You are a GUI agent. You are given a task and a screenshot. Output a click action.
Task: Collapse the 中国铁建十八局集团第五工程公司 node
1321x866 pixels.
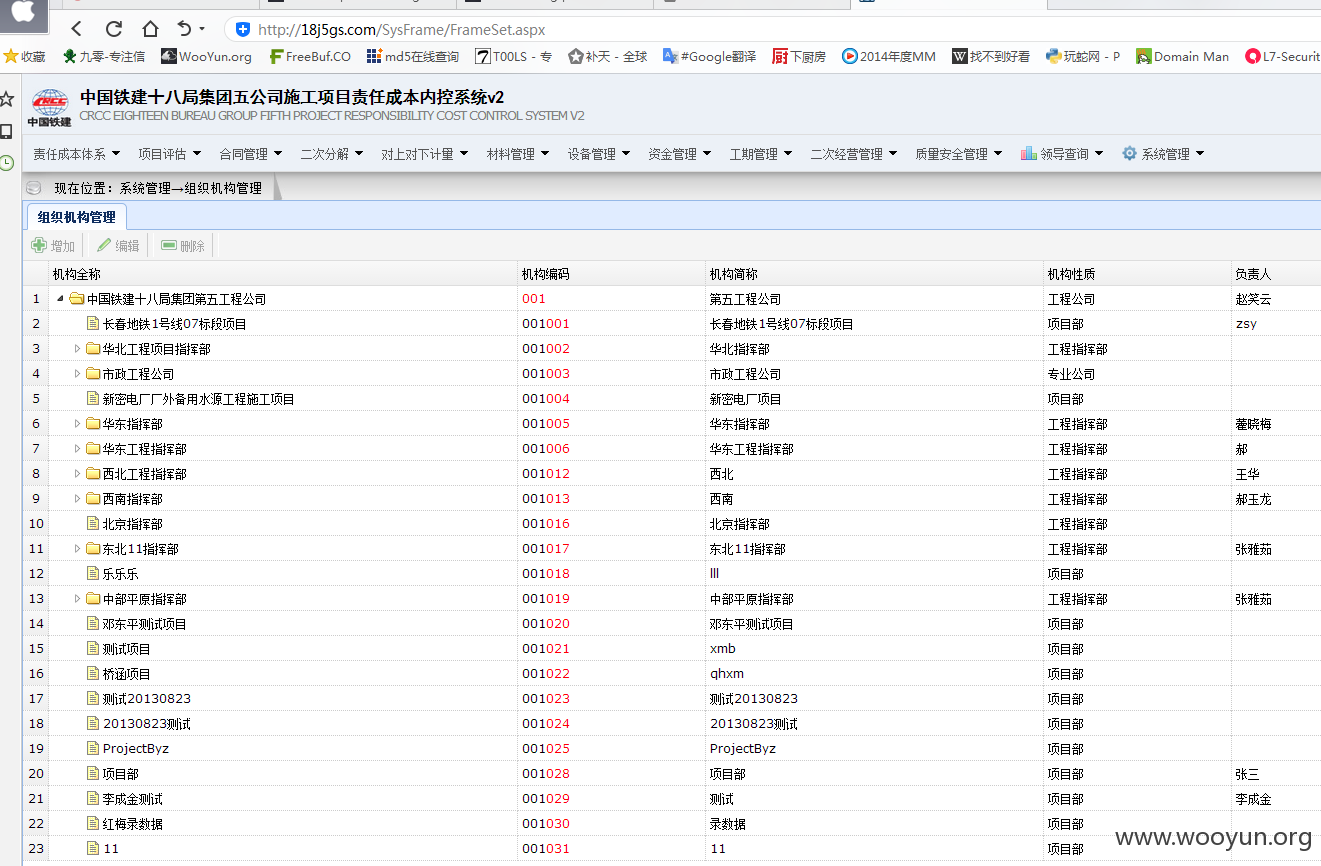[x=60, y=299]
